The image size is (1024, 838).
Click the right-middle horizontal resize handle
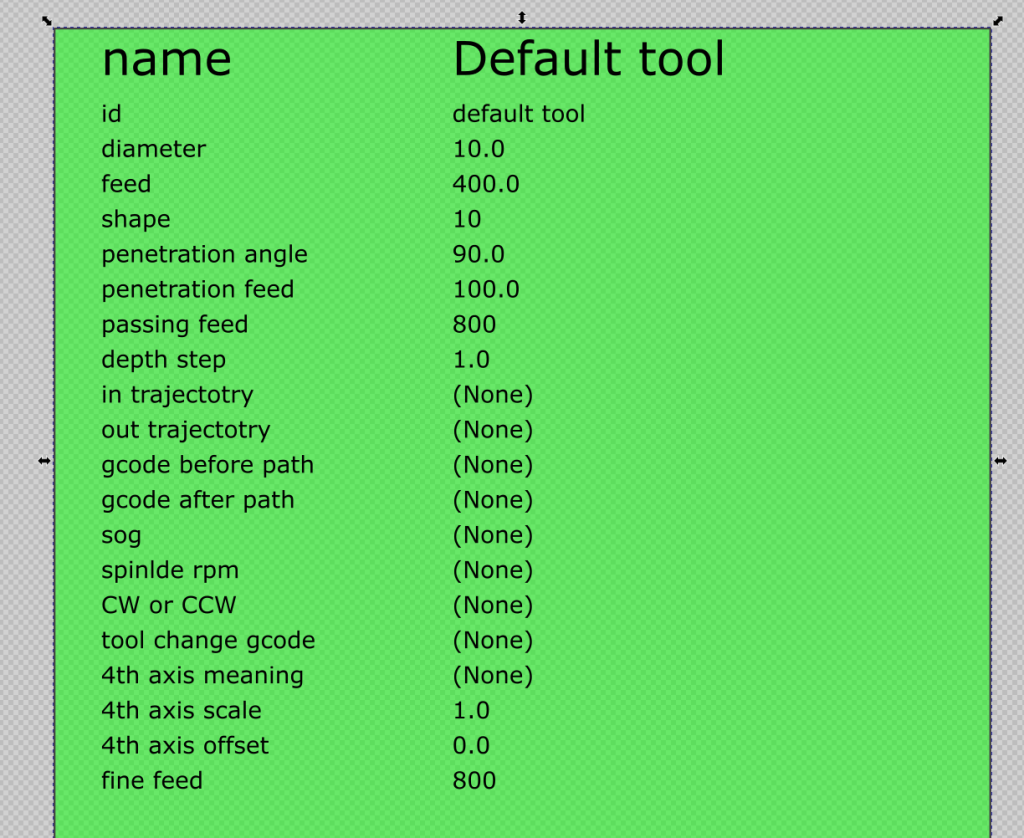1000,460
